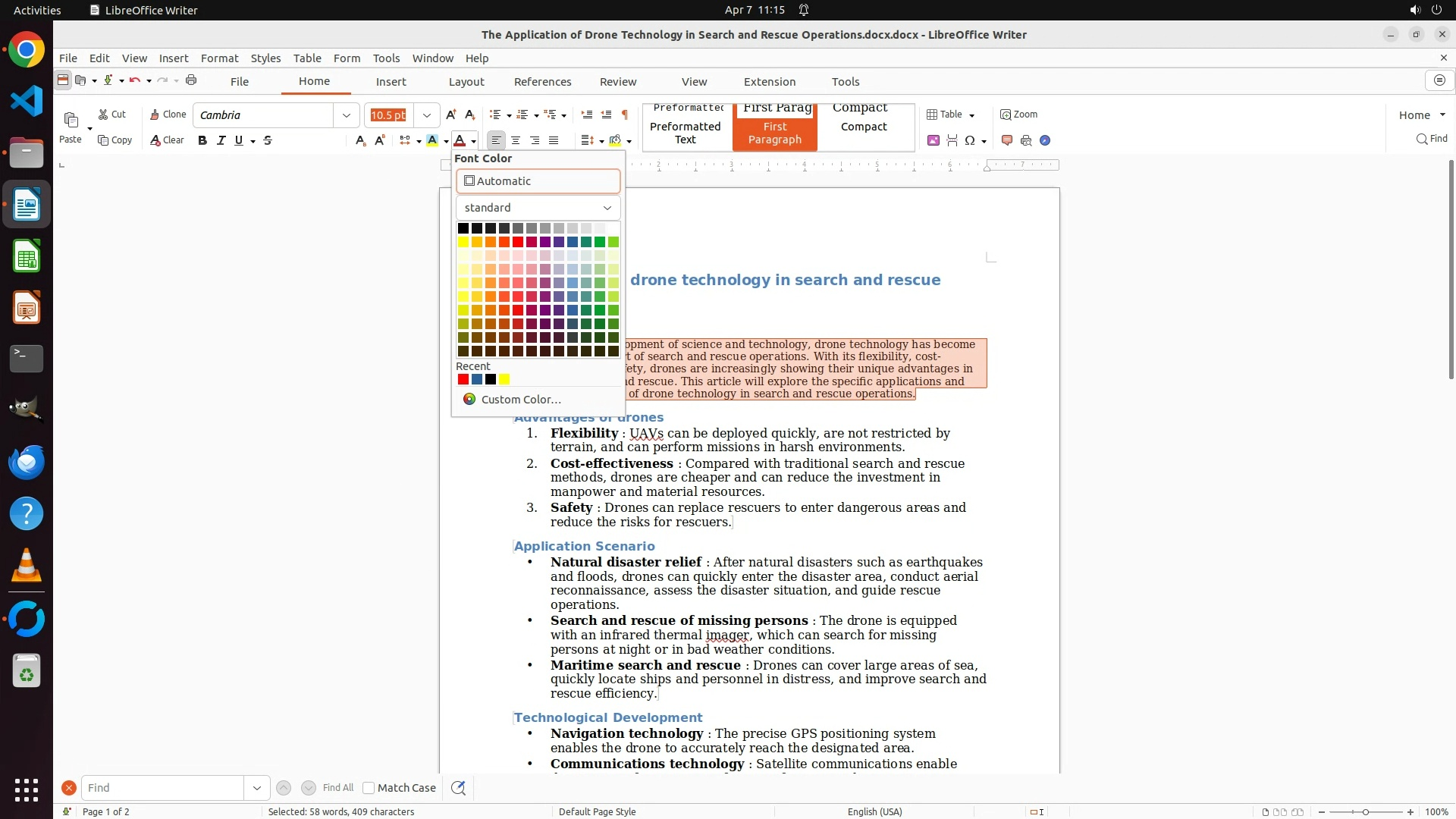Enable the Match Case checkbox

tap(369, 788)
